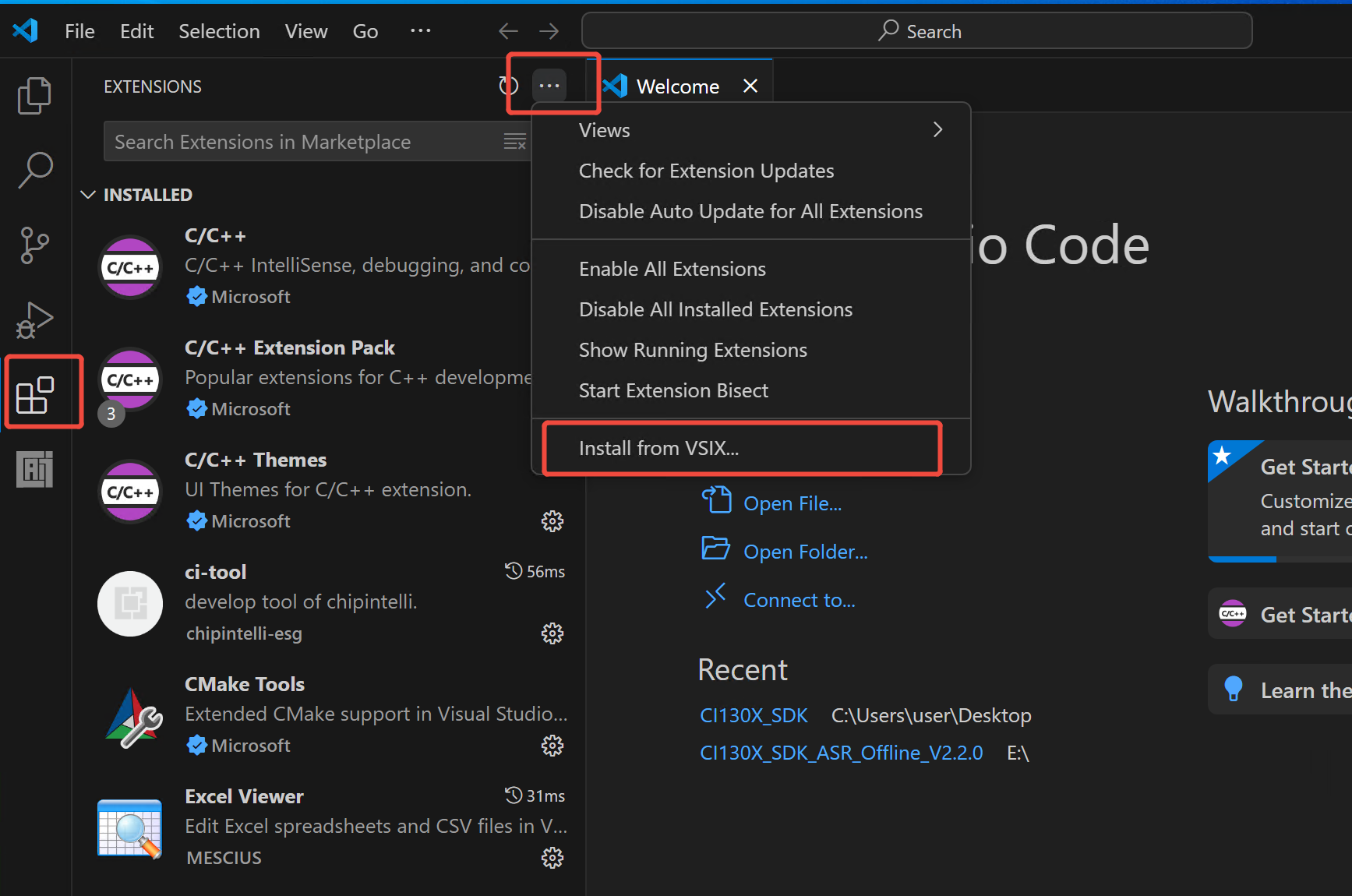Viewport: 1352px width, 896px height.
Task: Open Source Control view
Action: pos(34,245)
